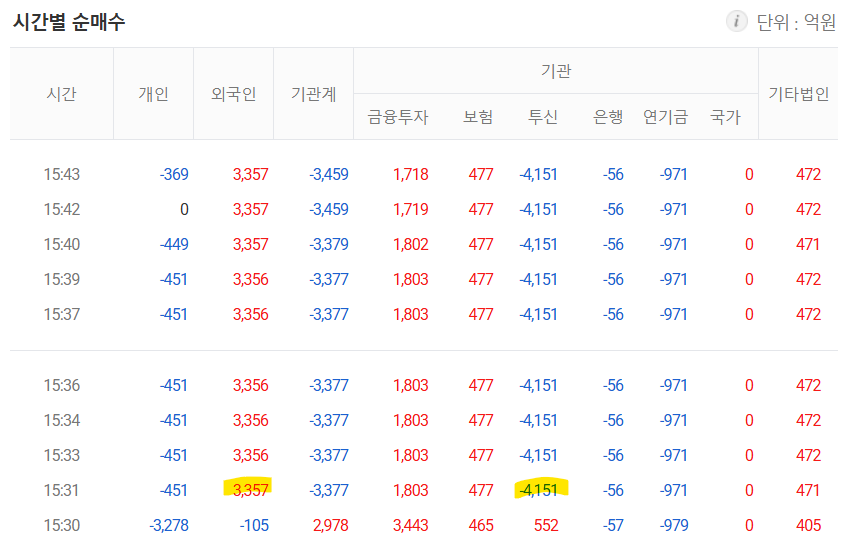862x552 pixels.
Task: Select the 15:36 time cell
Action: click(62, 385)
